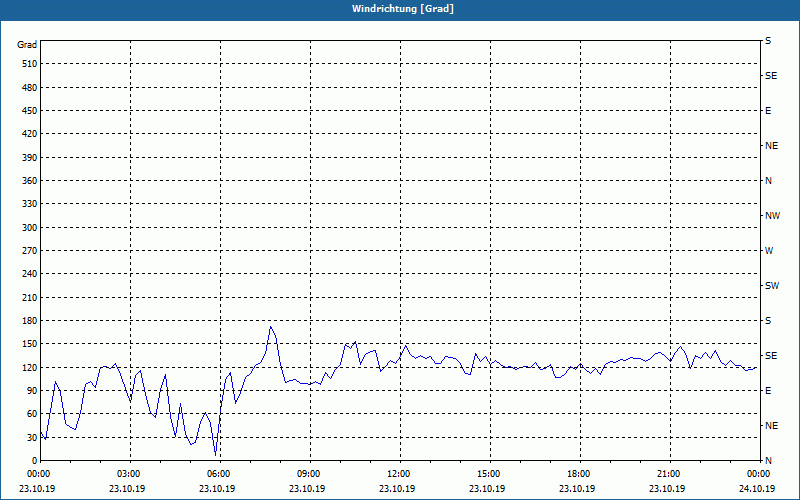Select the E compass label level with 90
Image resolution: width=800 pixels, height=500 pixels.
[x=768, y=391]
